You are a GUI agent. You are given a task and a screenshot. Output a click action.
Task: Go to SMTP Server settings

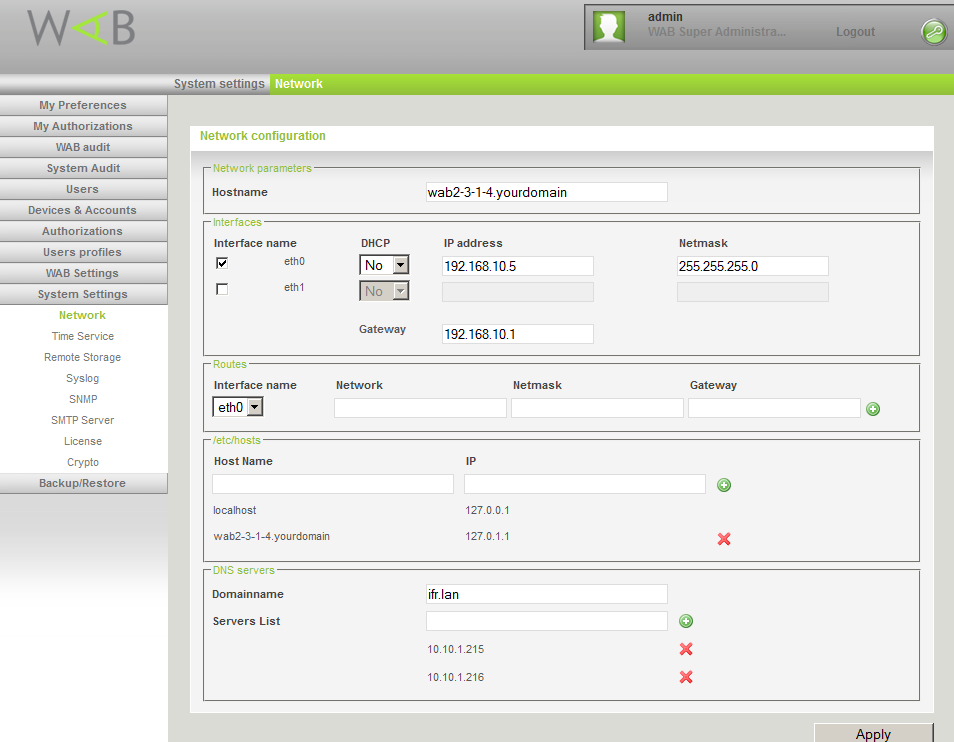click(83, 420)
